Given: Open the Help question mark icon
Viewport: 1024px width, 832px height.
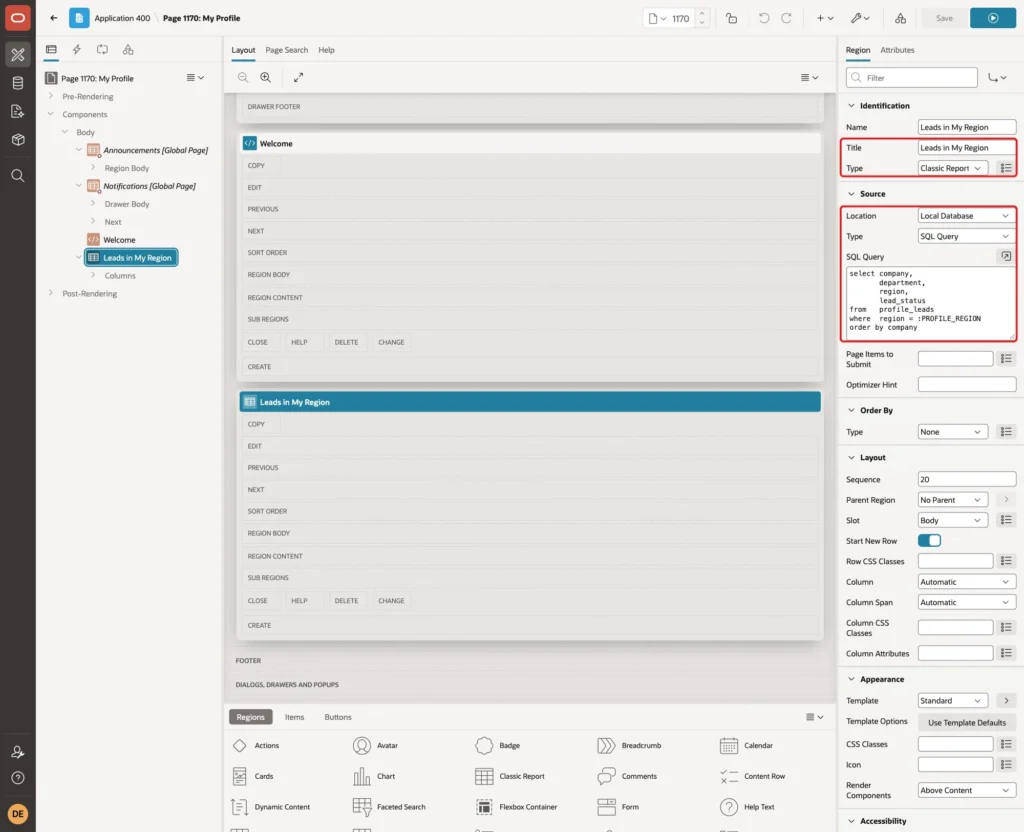Looking at the screenshot, I should tap(18, 778).
